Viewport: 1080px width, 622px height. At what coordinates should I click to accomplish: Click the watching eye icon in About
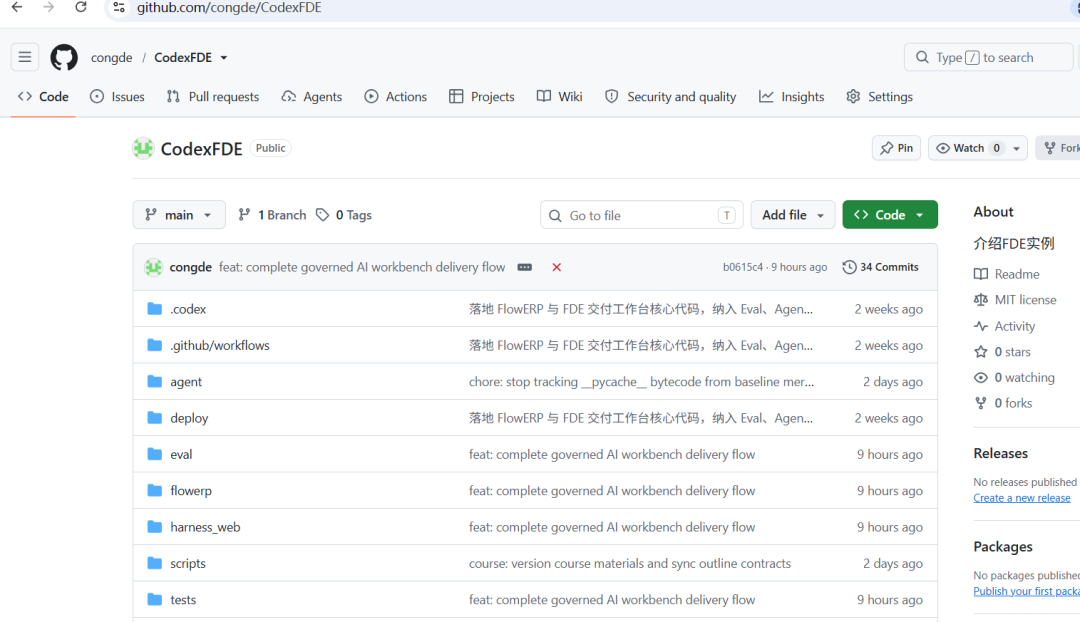(981, 377)
